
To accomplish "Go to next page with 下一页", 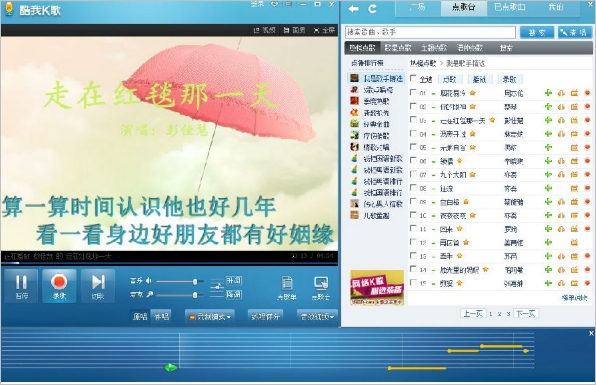I will coord(526,314).
